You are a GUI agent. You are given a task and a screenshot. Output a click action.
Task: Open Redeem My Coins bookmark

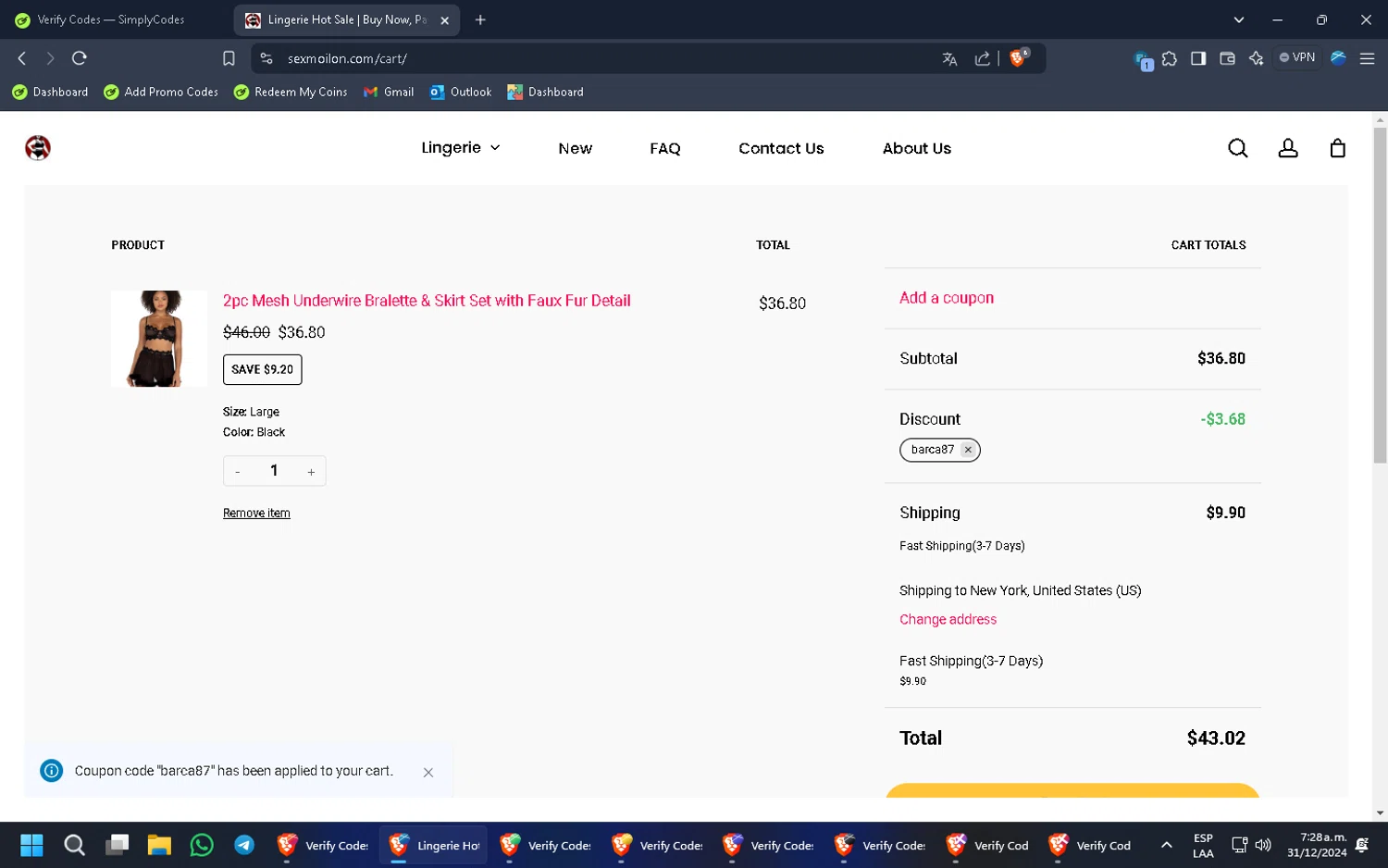tap(291, 92)
